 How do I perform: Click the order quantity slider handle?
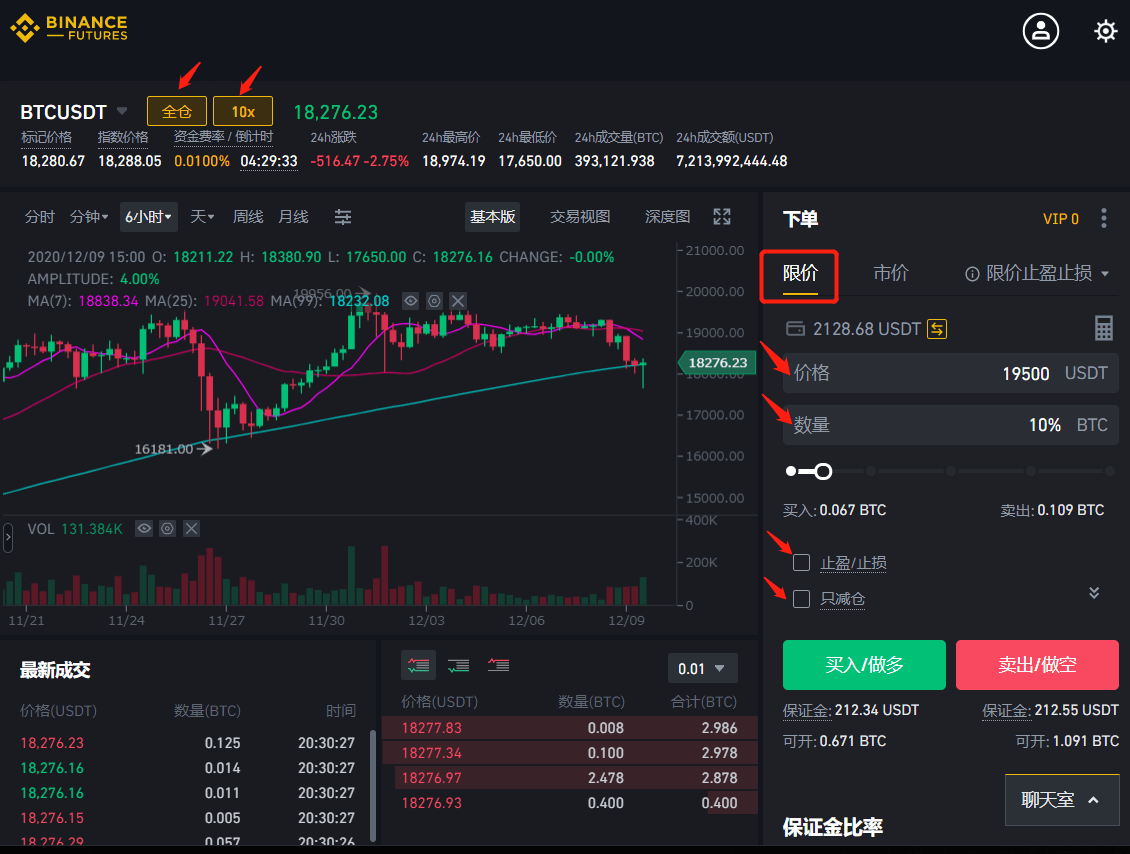823,471
